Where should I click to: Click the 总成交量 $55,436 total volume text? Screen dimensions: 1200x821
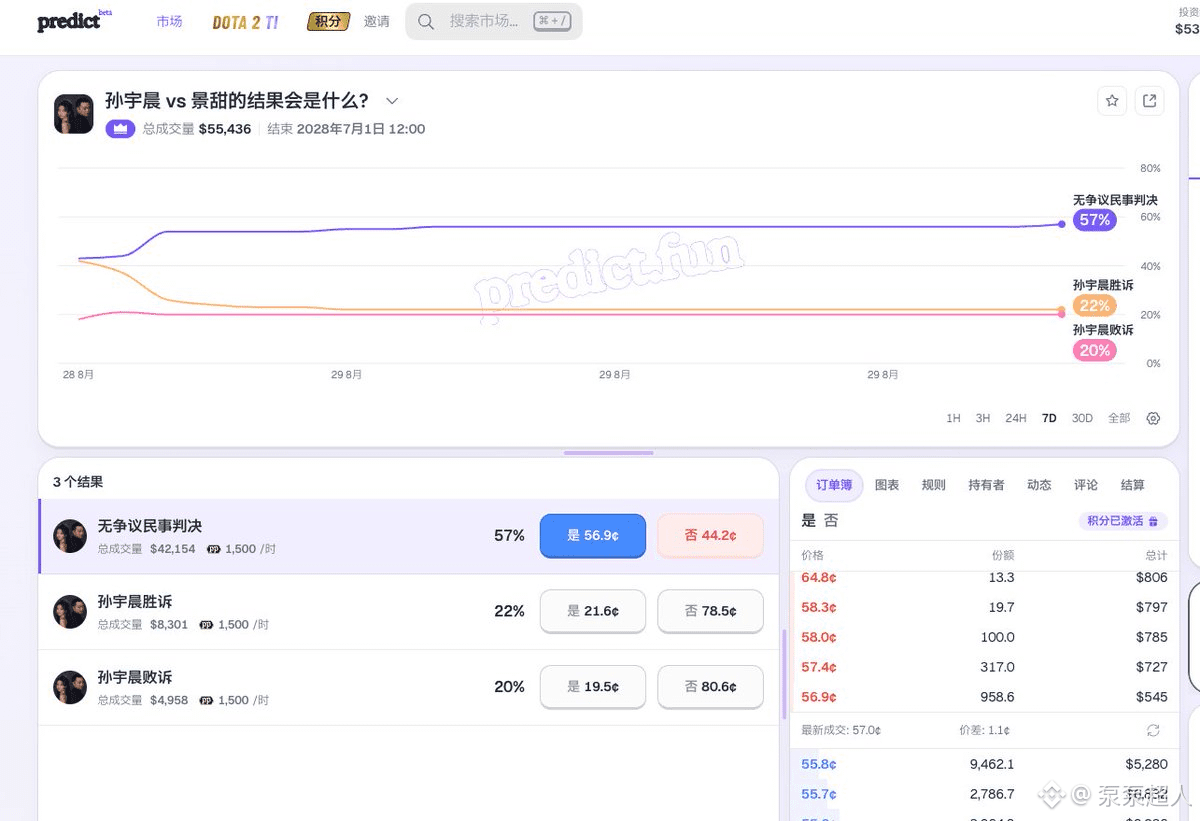197,129
